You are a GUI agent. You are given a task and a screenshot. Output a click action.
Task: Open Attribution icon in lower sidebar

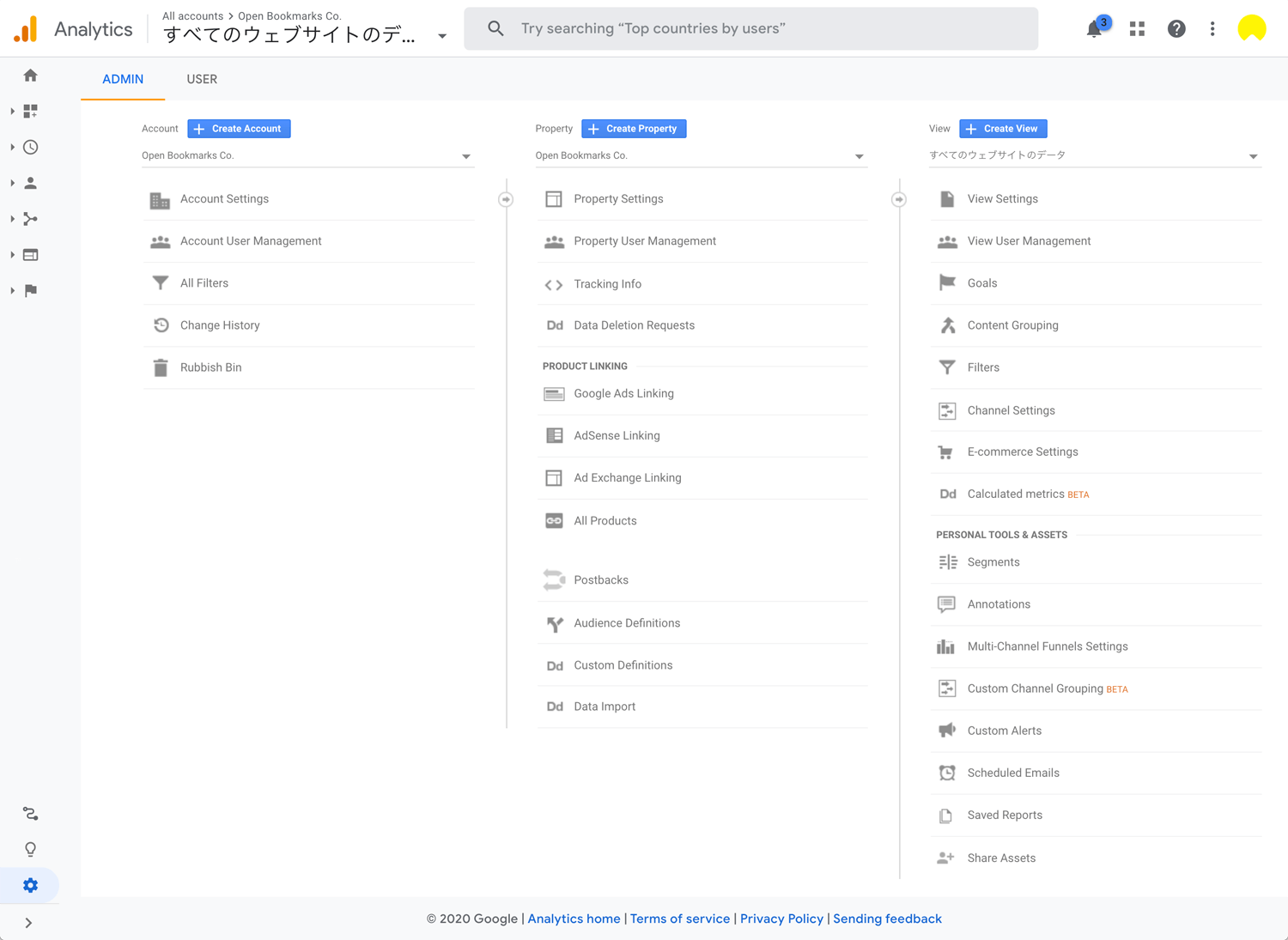[x=31, y=814]
